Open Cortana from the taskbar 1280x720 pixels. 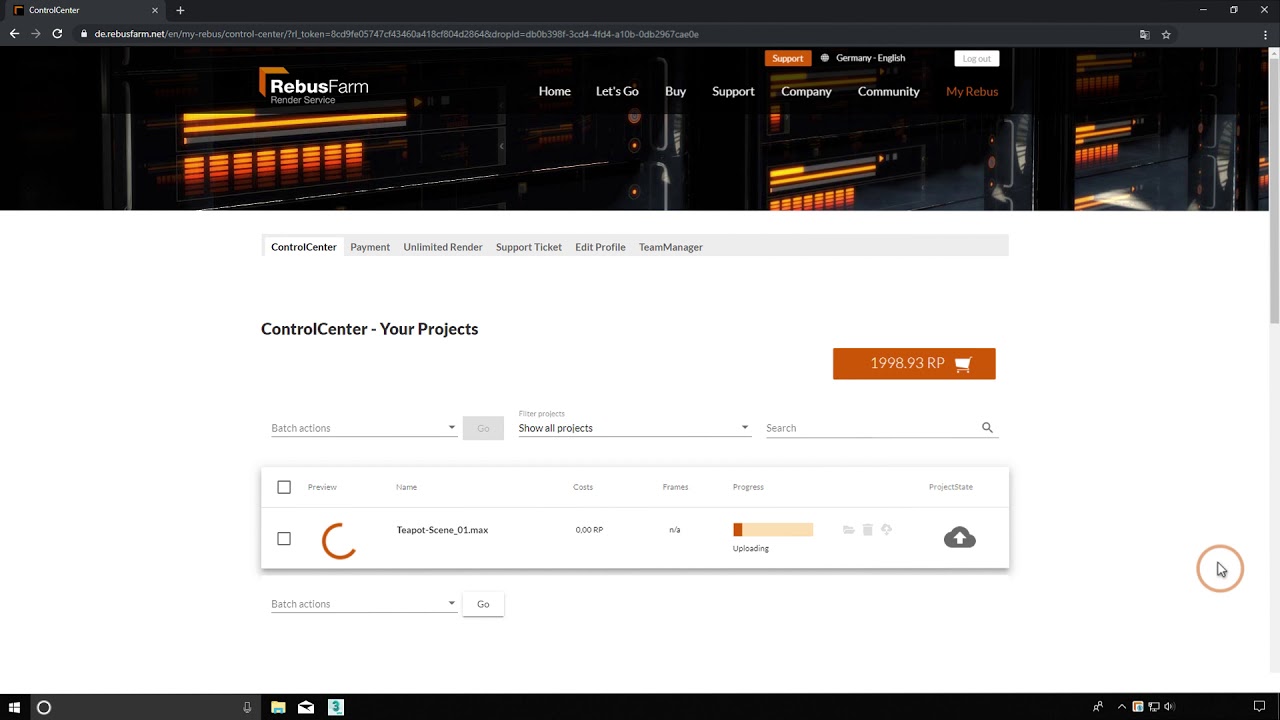point(44,707)
